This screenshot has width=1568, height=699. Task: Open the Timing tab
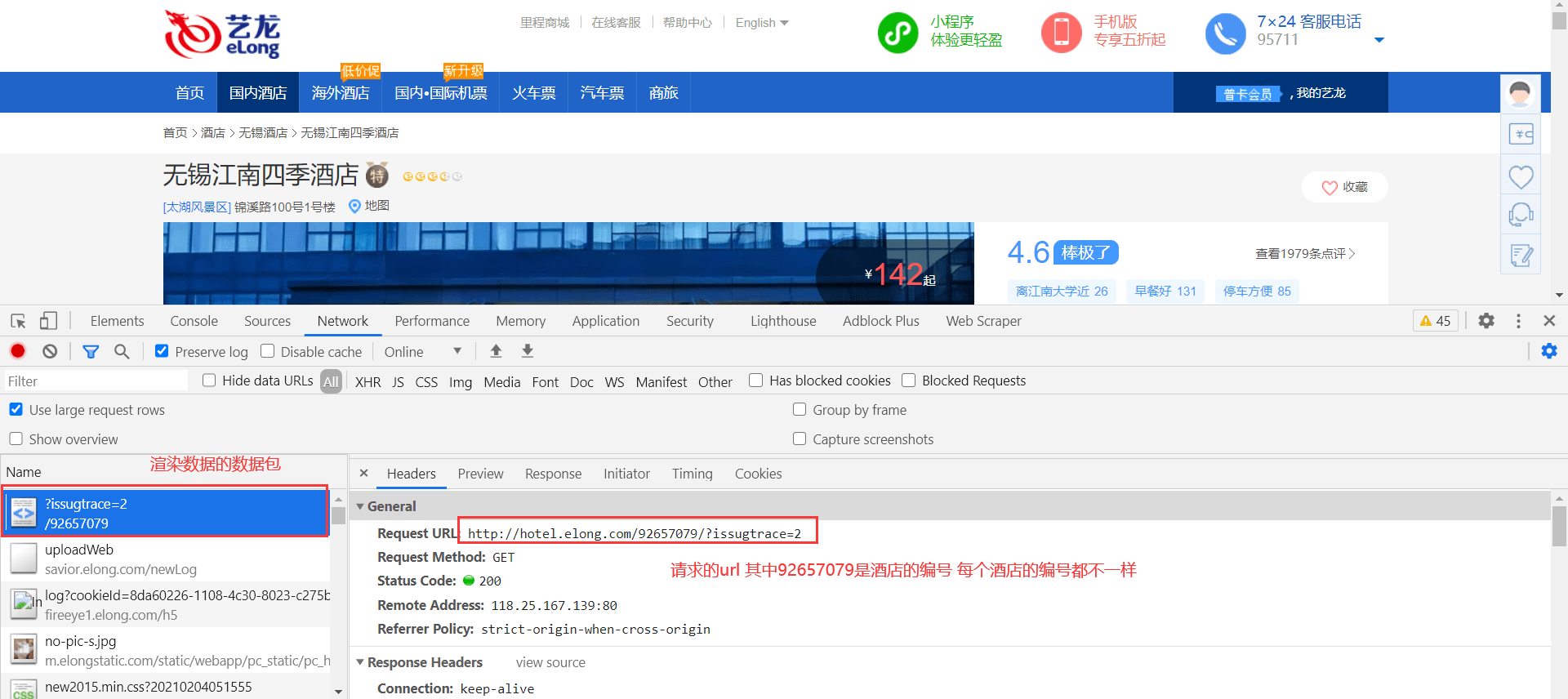tap(692, 474)
